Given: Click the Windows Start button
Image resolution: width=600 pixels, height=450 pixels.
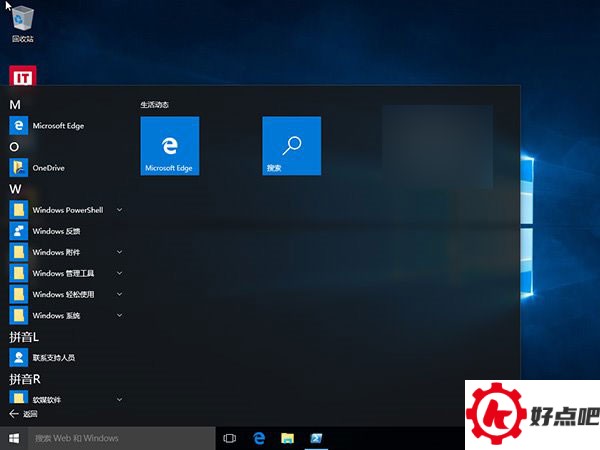Looking at the screenshot, I should pyautogui.click(x=14, y=438).
